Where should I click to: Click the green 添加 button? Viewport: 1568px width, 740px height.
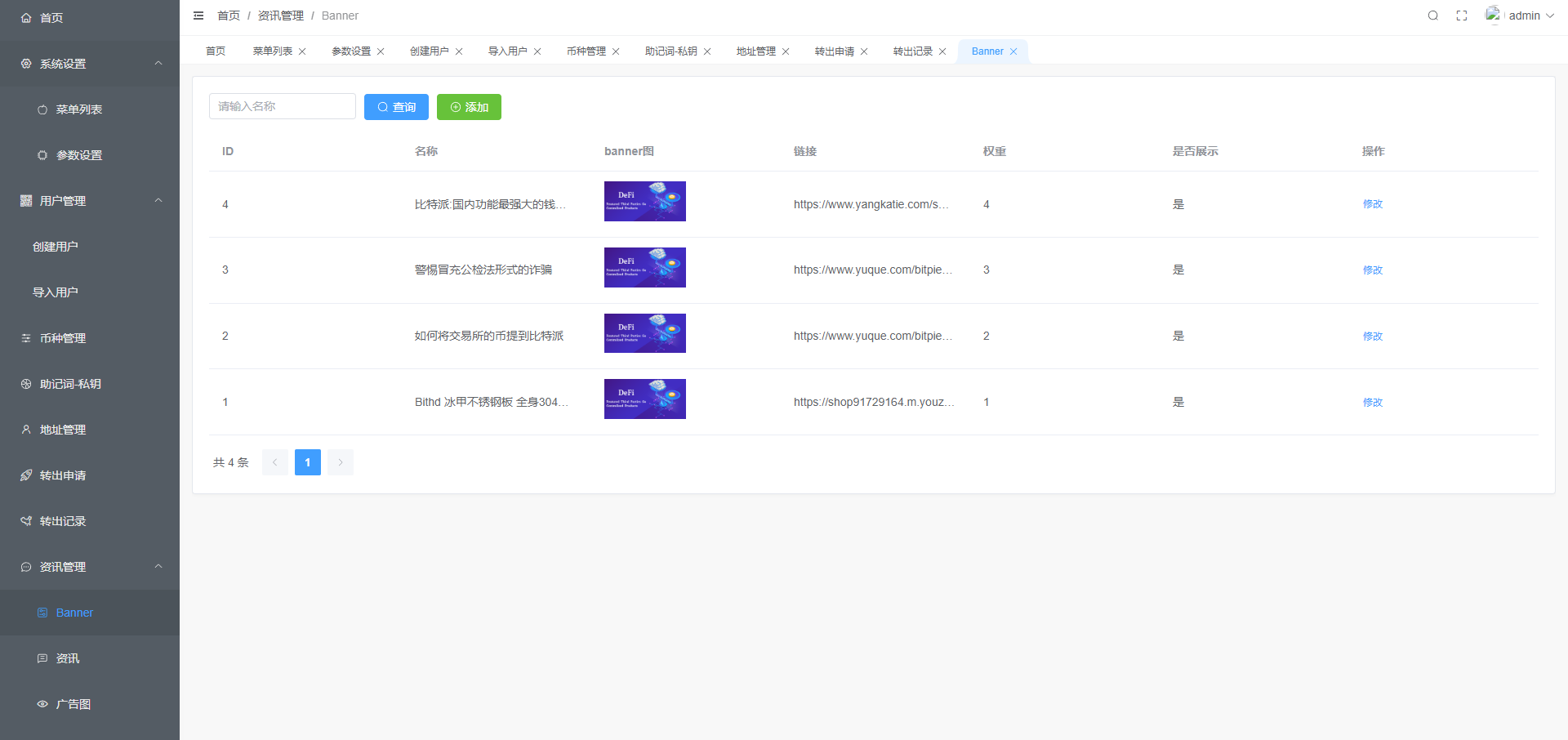point(469,106)
